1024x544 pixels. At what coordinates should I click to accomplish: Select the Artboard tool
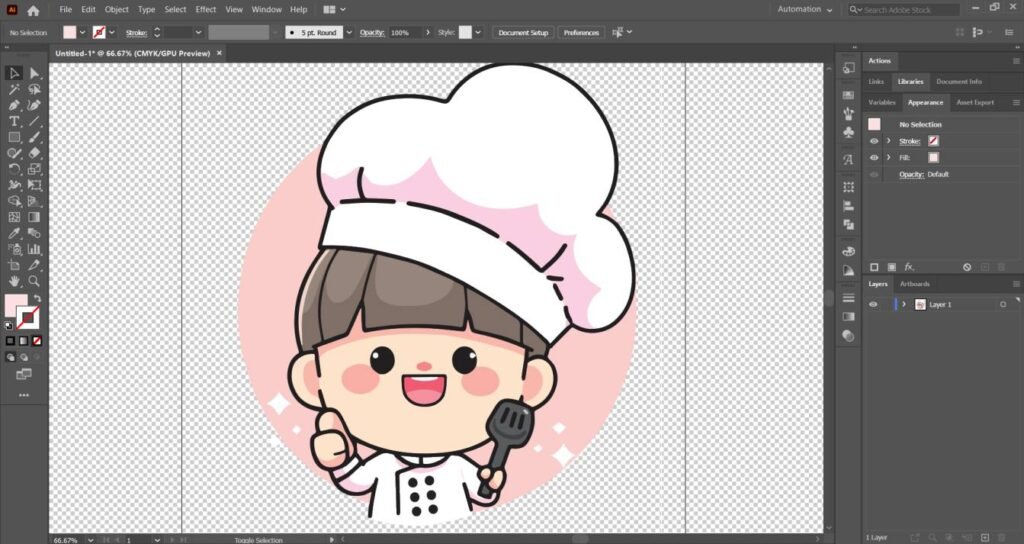click(x=14, y=265)
